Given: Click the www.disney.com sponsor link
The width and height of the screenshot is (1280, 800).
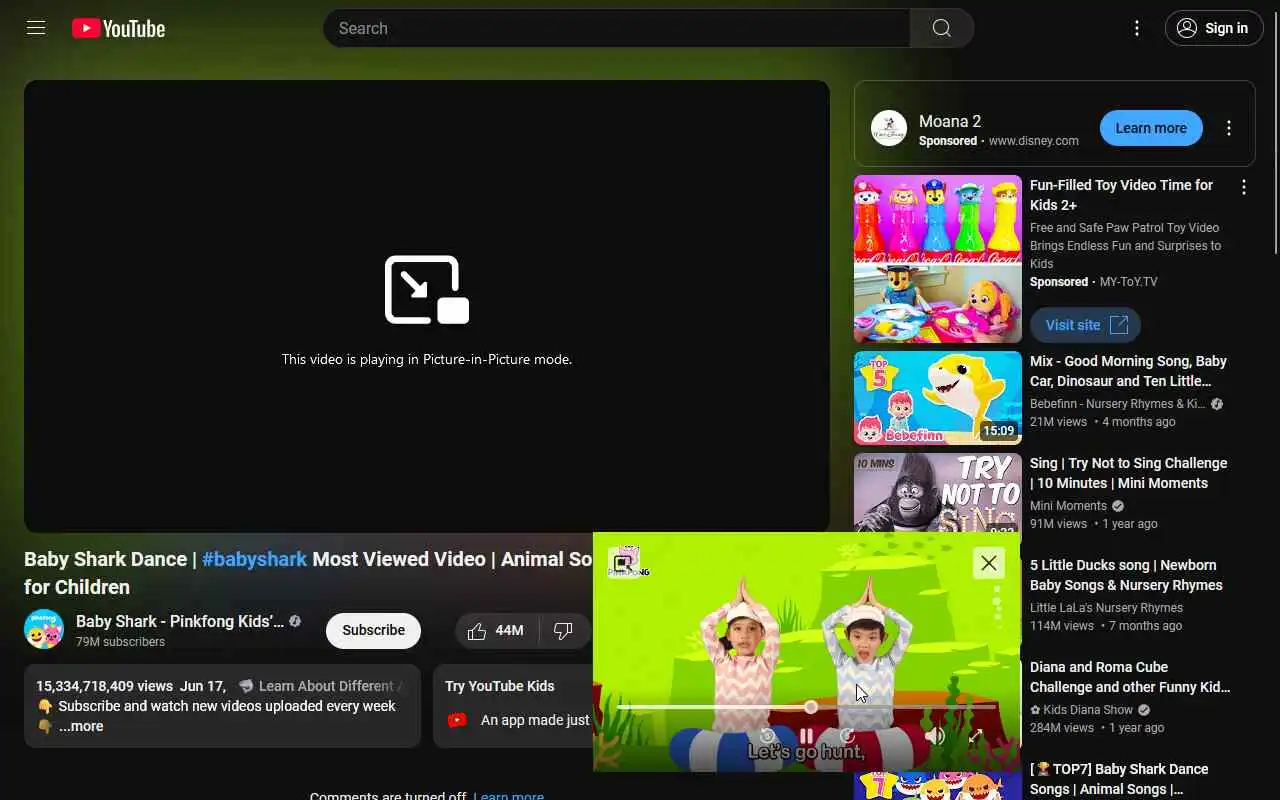Looking at the screenshot, I should tap(1034, 141).
